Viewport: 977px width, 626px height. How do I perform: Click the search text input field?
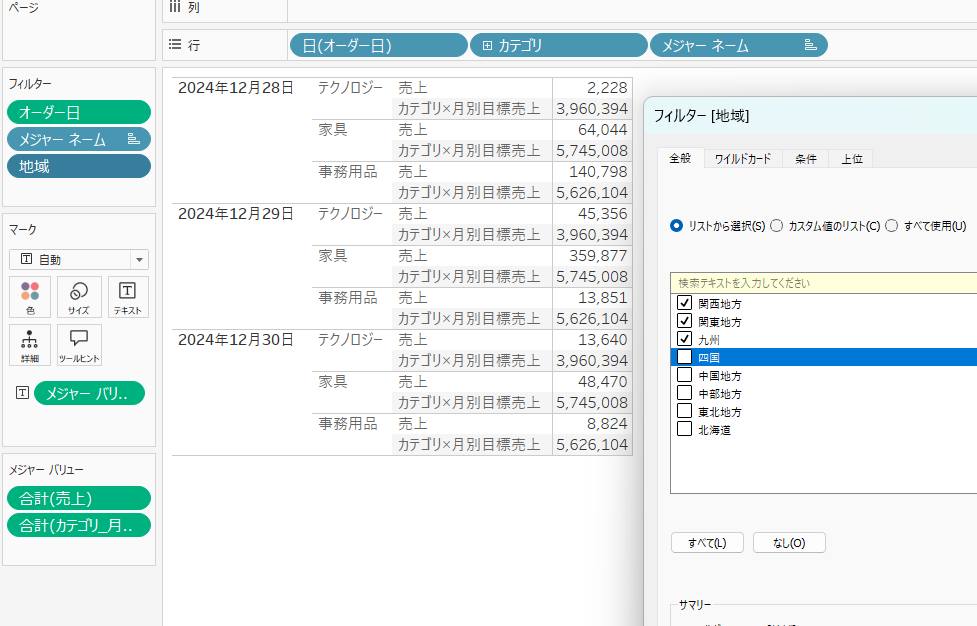pyautogui.click(x=820, y=283)
